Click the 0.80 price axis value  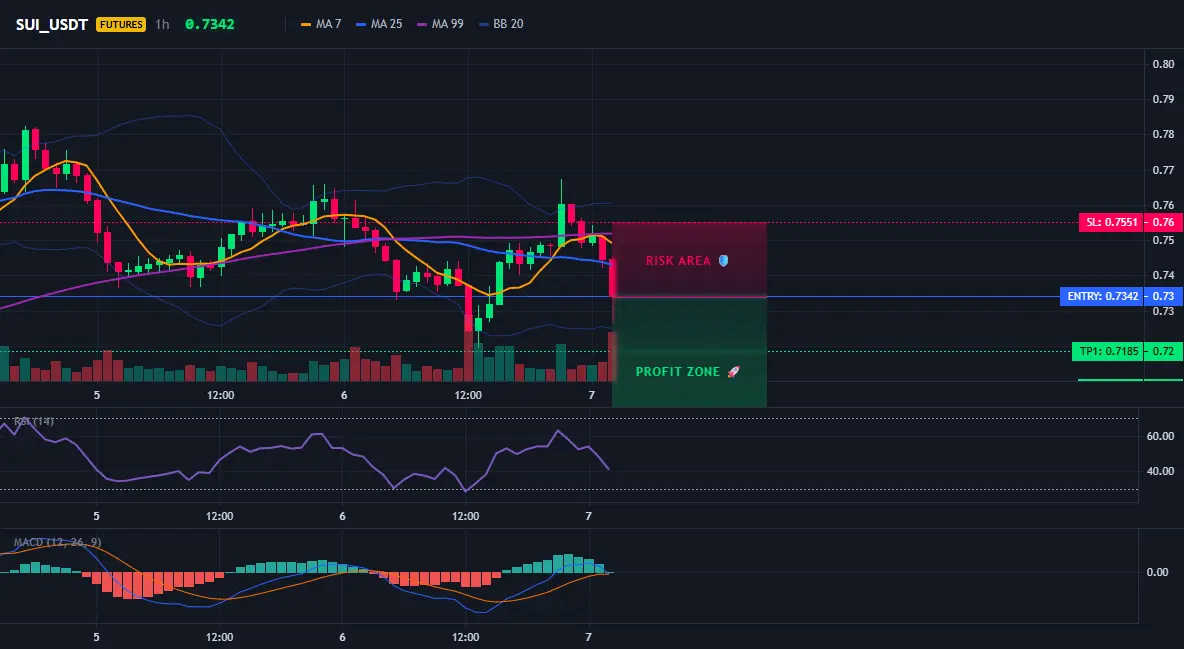[1163, 64]
